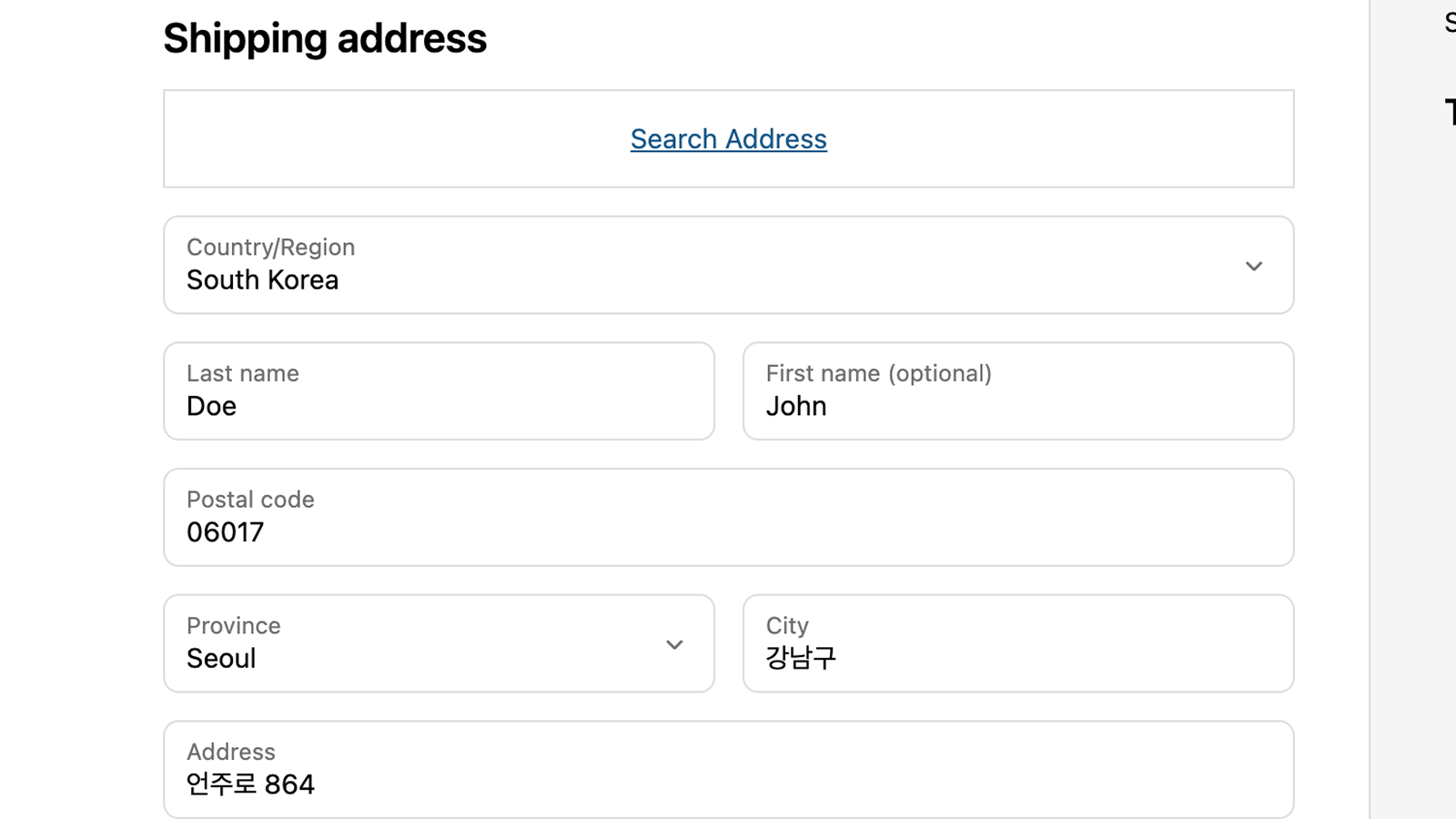1456x819 pixels.
Task: Place cursor on the 강남구 city text
Action: point(801,658)
